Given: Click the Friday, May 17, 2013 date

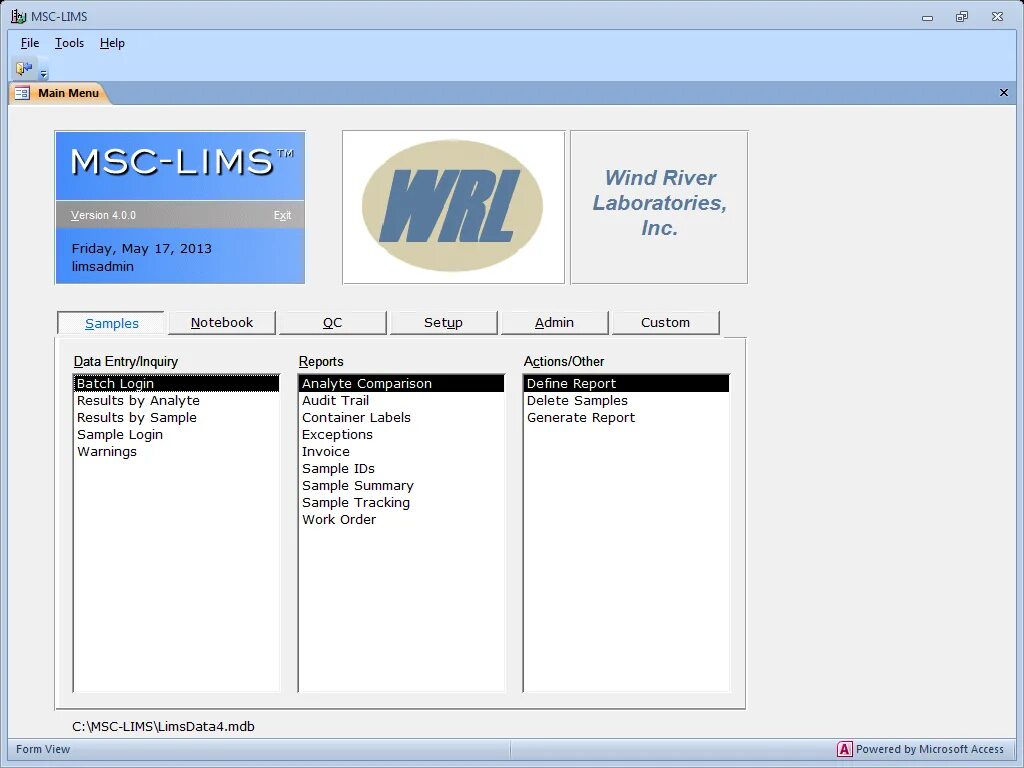Looking at the screenshot, I should 142,248.
